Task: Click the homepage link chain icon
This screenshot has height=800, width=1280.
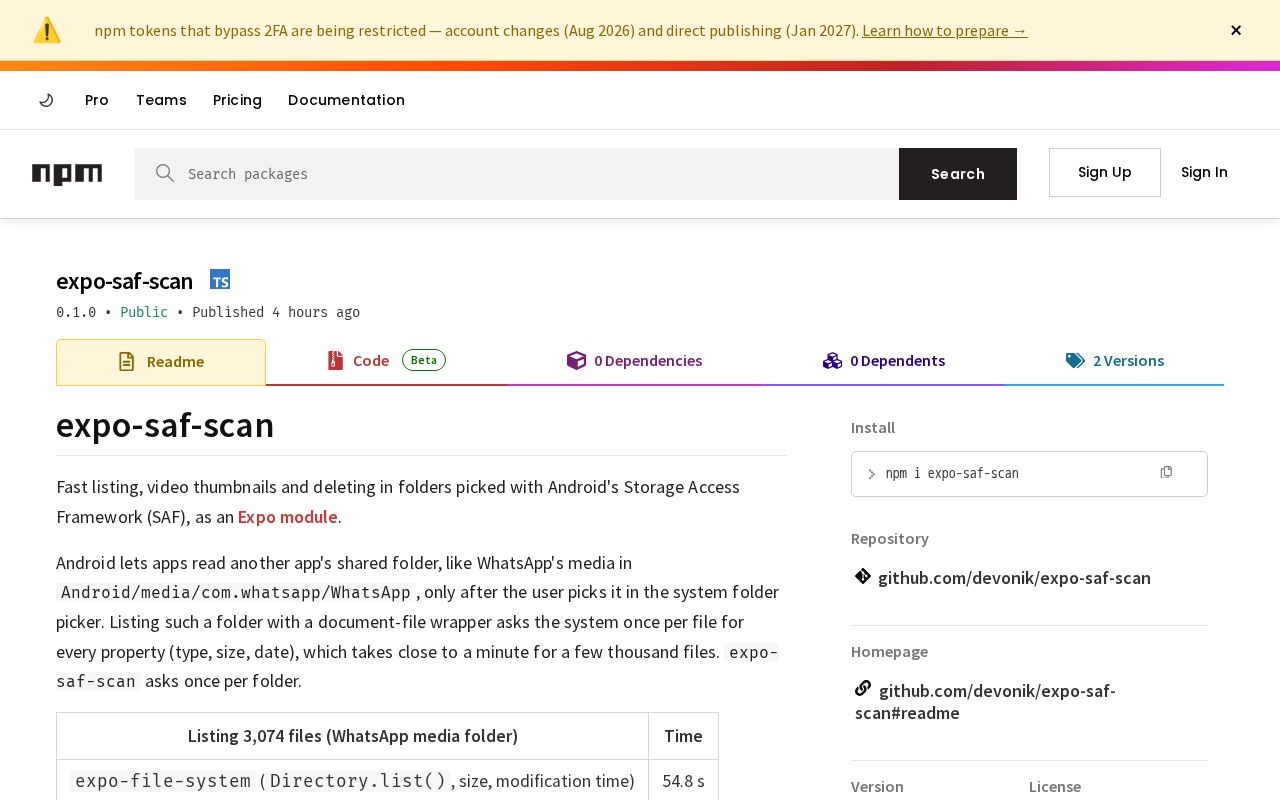Action: click(863, 688)
